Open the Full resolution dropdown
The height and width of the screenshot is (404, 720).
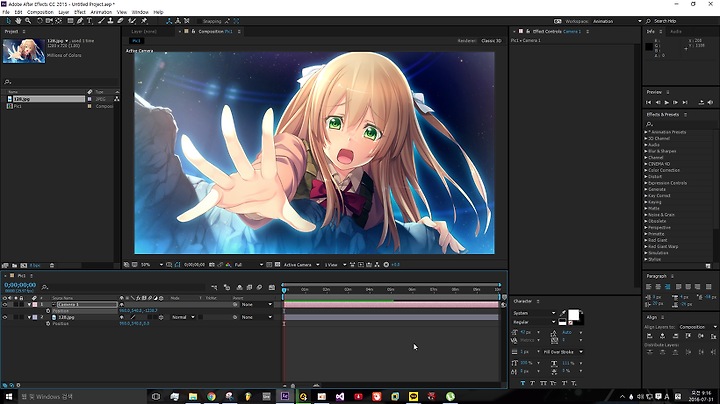tap(248, 264)
